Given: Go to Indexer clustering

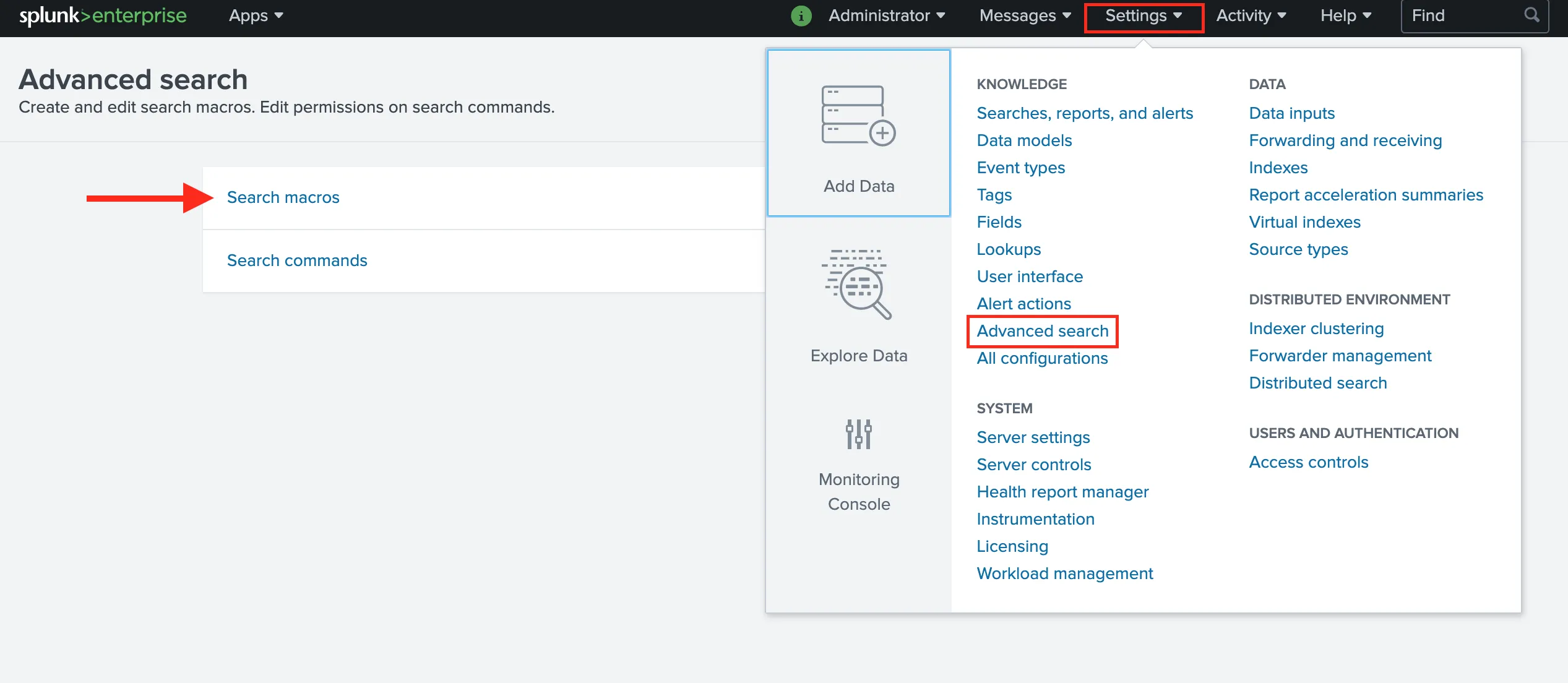Looking at the screenshot, I should pos(1316,328).
